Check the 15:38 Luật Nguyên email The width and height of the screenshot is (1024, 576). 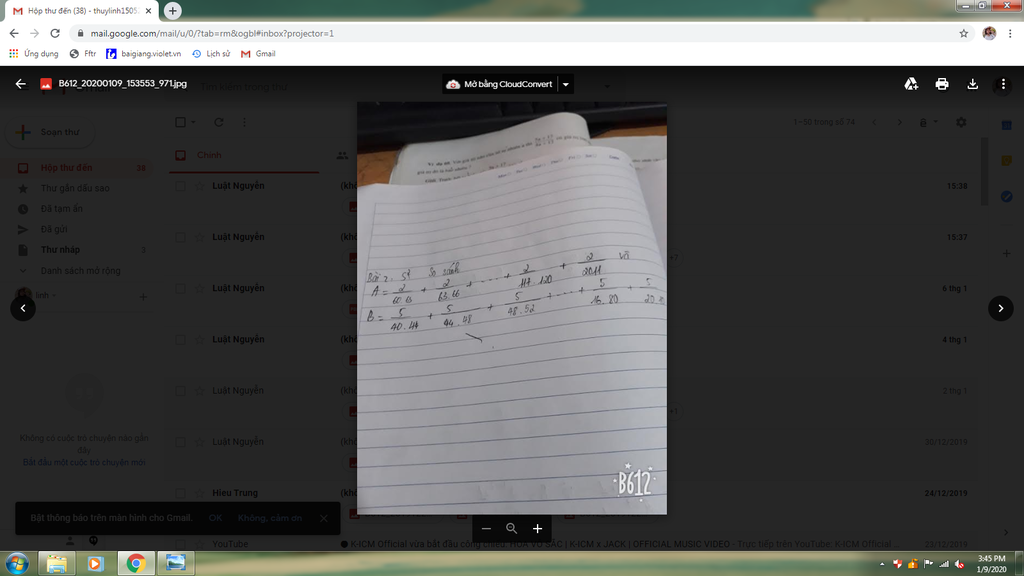click(180, 186)
